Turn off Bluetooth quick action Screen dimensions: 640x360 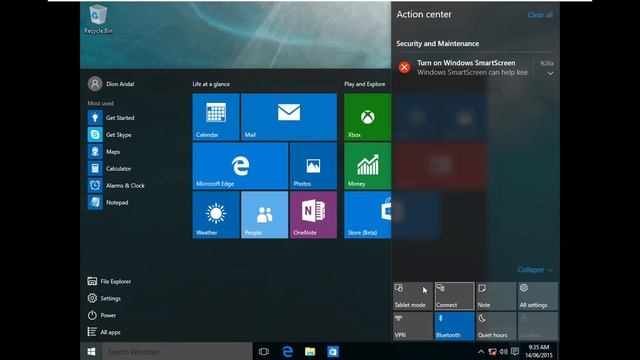pyautogui.click(x=454, y=326)
